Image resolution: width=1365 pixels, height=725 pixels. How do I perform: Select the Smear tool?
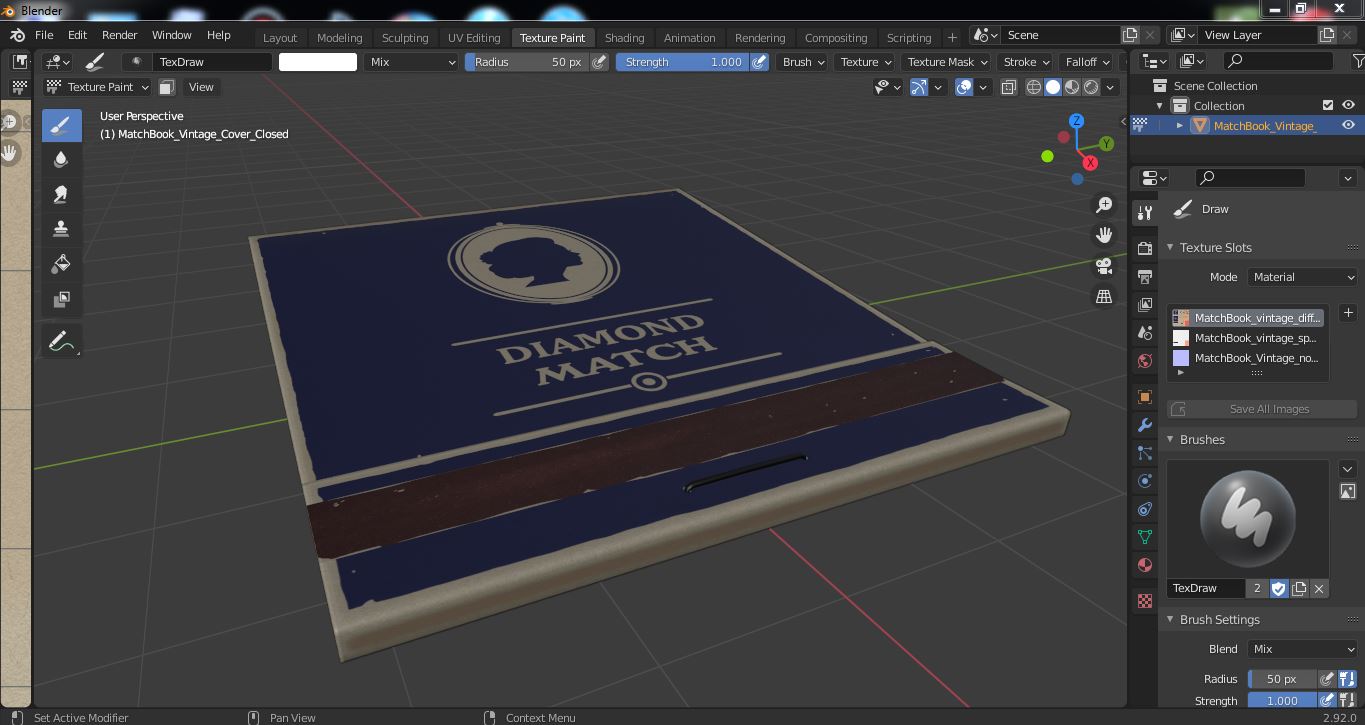coord(62,195)
